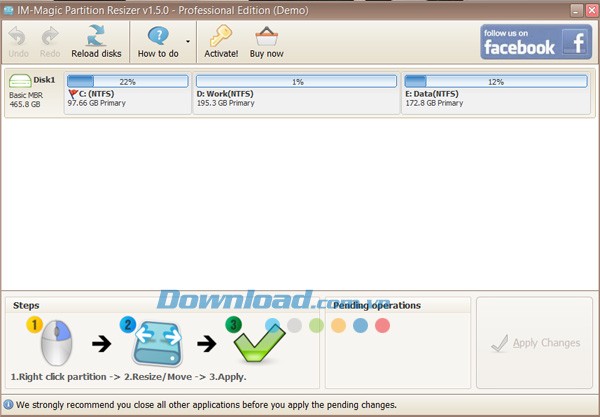The height and width of the screenshot is (417, 600).
Task: Click the Steps panel heading
Action: point(26,305)
